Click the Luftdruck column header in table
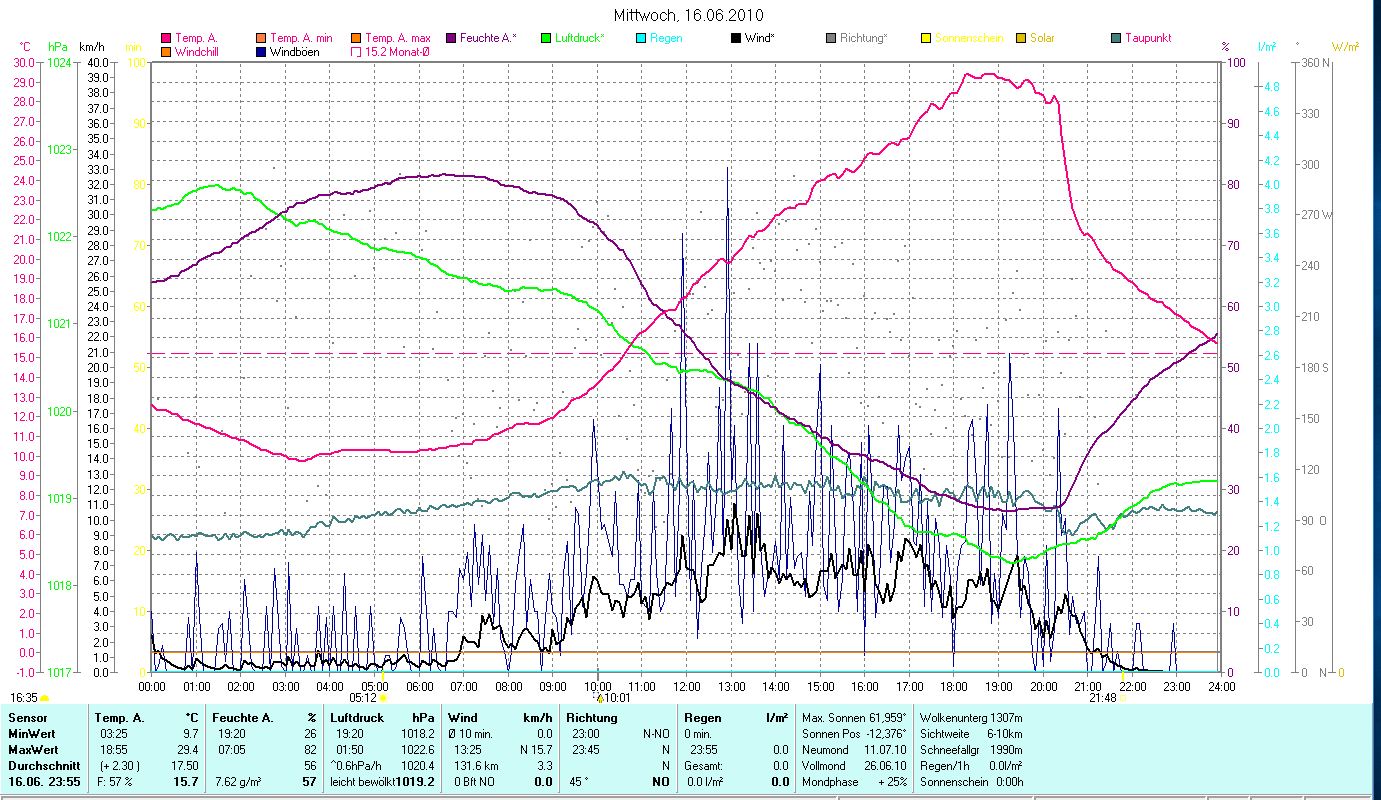 [x=356, y=718]
